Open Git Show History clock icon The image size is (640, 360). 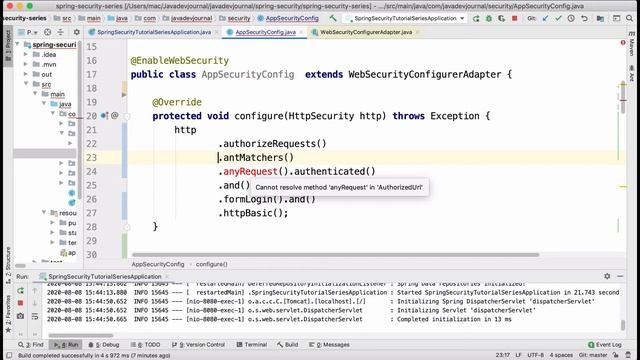click(x=571, y=18)
